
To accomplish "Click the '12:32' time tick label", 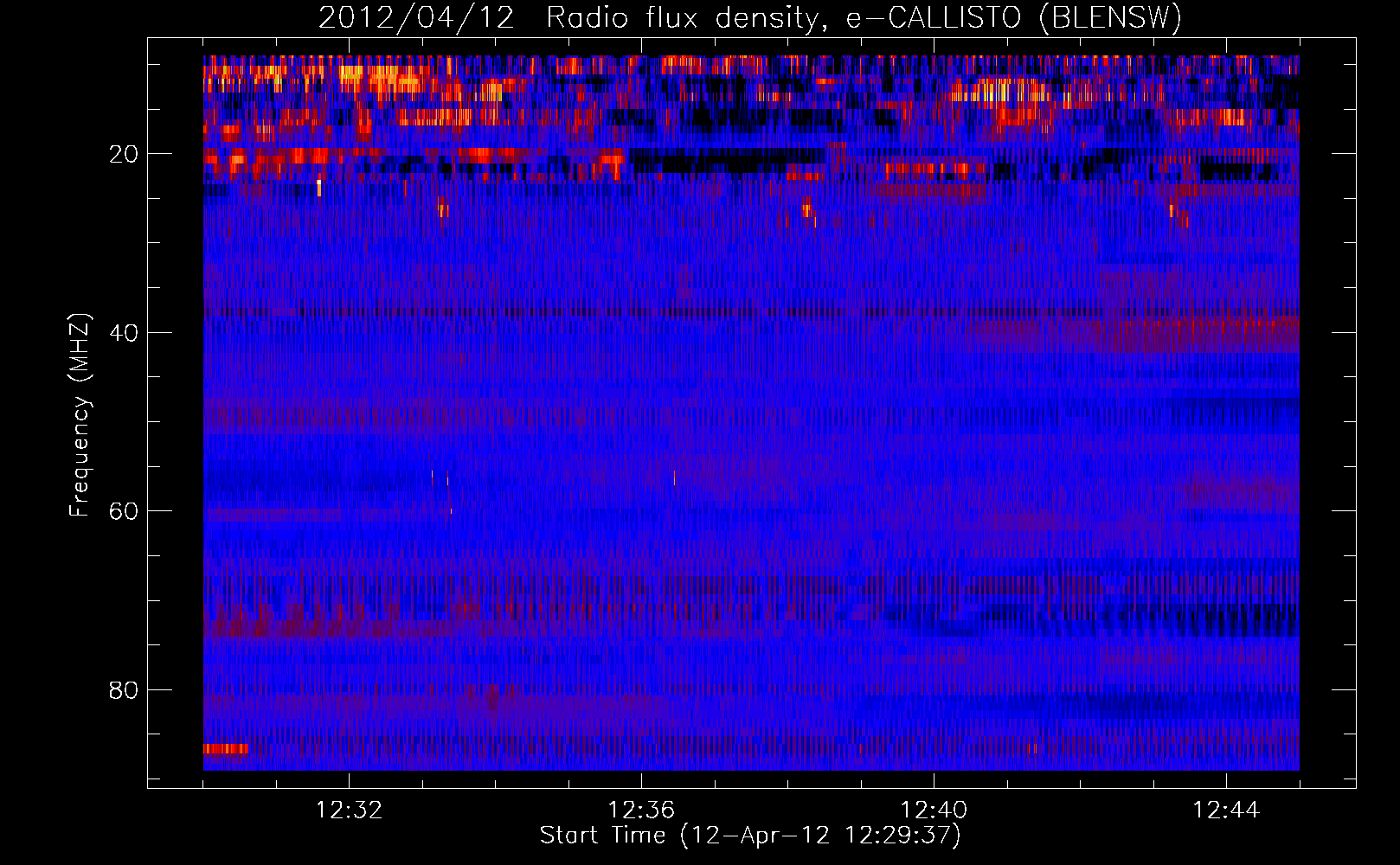I will [x=349, y=811].
